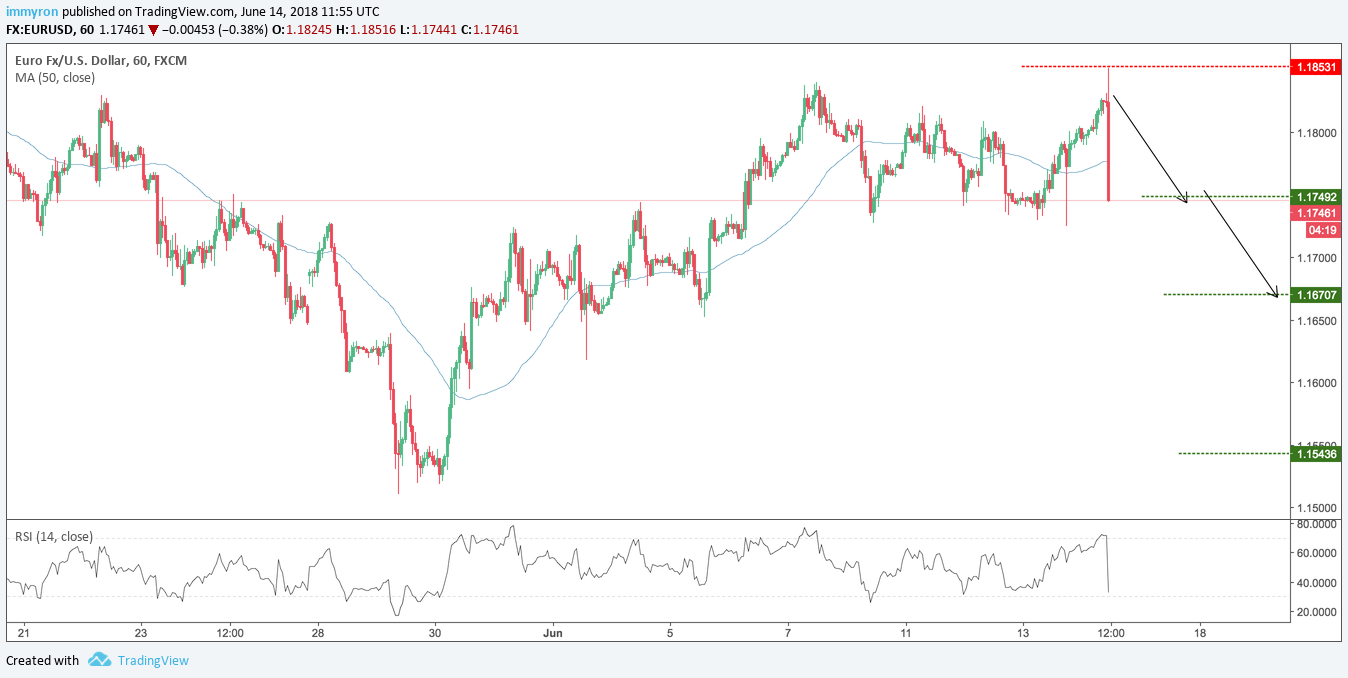The height and width of the screenshot is (678, 1348).
Task: Click the O:1.18245 open value in header
Action: 301,31
